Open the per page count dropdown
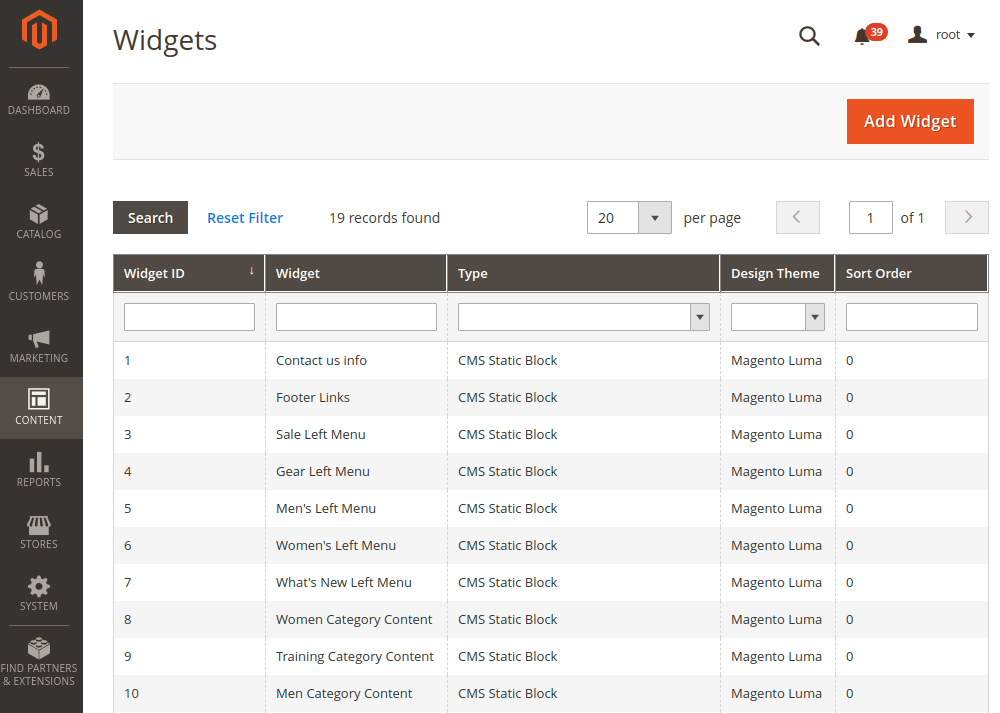The width and height of the screenshot is (1000, 713). (655, 218)
